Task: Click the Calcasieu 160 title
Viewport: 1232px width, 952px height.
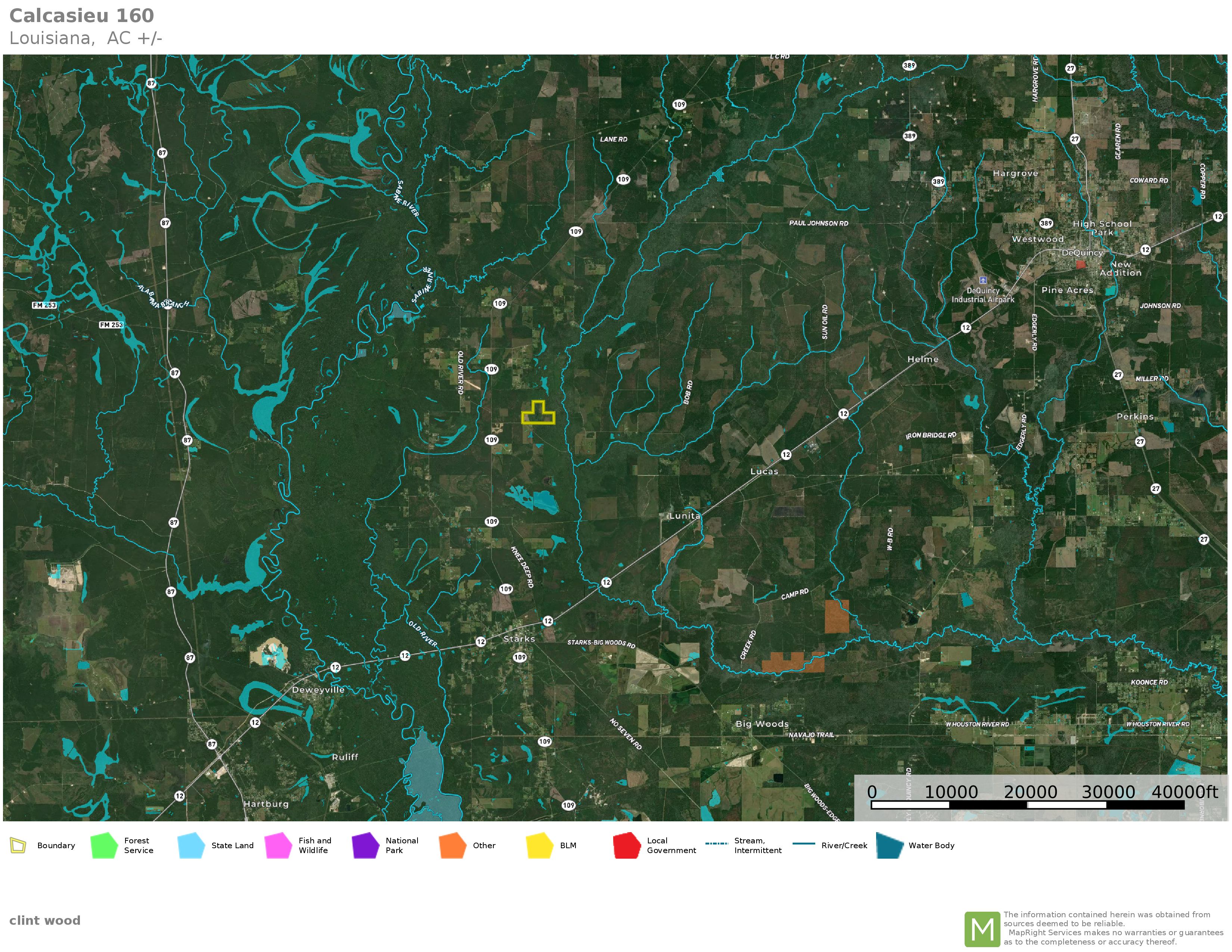Action: (82, 16)
